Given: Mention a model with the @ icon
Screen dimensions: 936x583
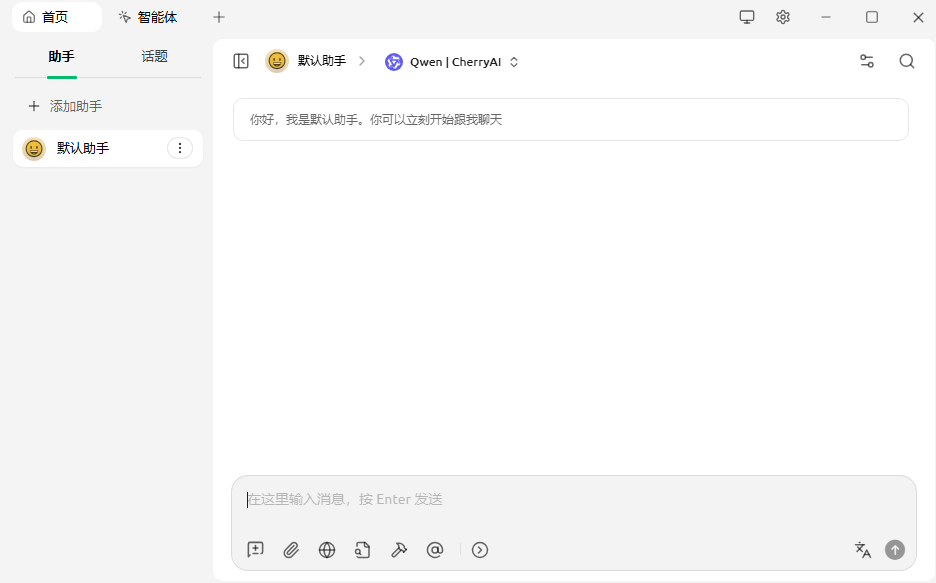Looking at the screenshot, I should pos(435,550).
